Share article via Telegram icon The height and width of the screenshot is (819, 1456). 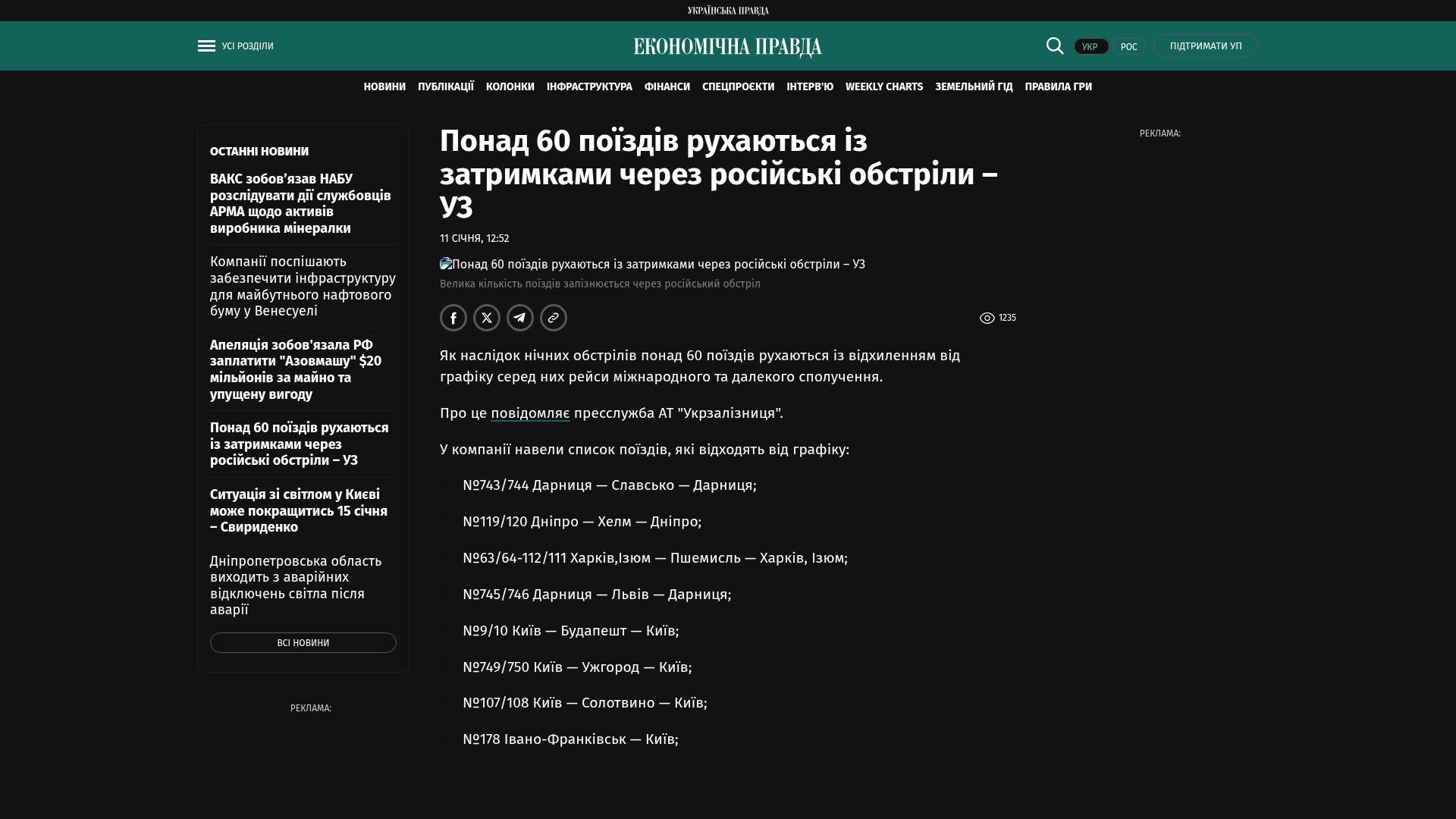click(520, 318)
